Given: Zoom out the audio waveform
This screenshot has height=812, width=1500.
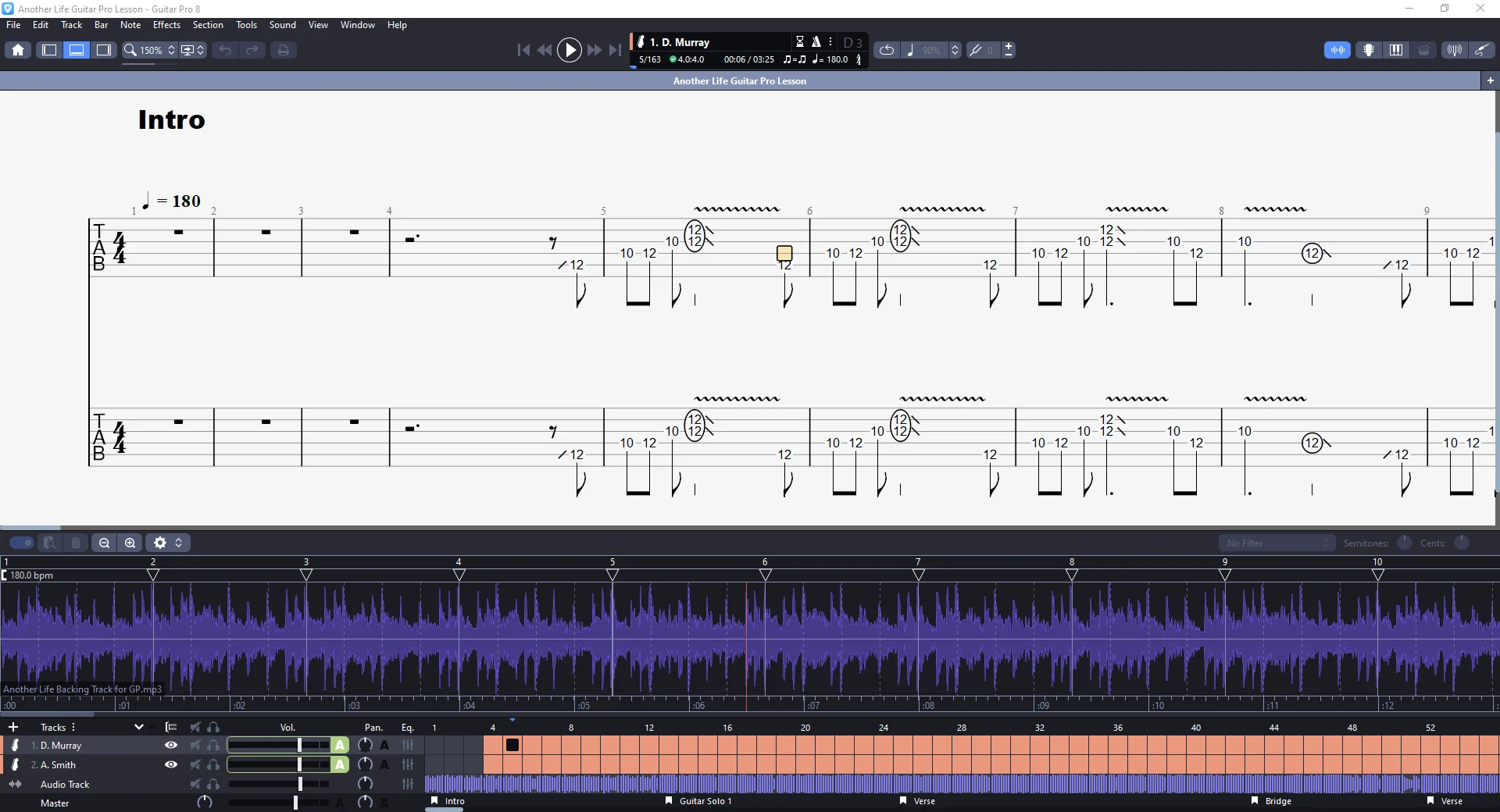Looking at the screenshot, I should click(x=104, y=543).
